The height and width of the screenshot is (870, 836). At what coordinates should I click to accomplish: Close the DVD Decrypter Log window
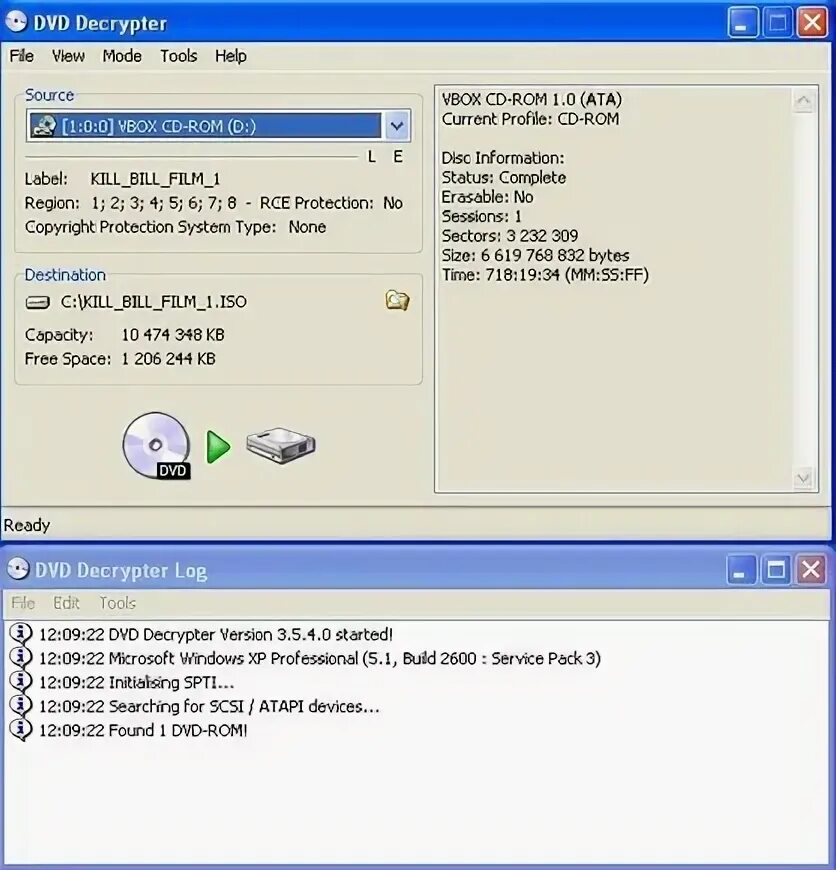[x=811, y=569]
